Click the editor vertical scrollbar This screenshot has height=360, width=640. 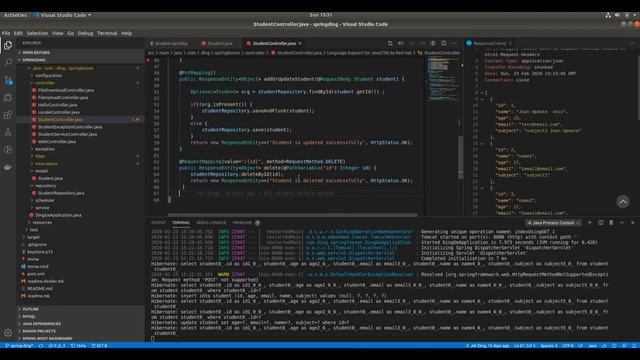[461, 157]
